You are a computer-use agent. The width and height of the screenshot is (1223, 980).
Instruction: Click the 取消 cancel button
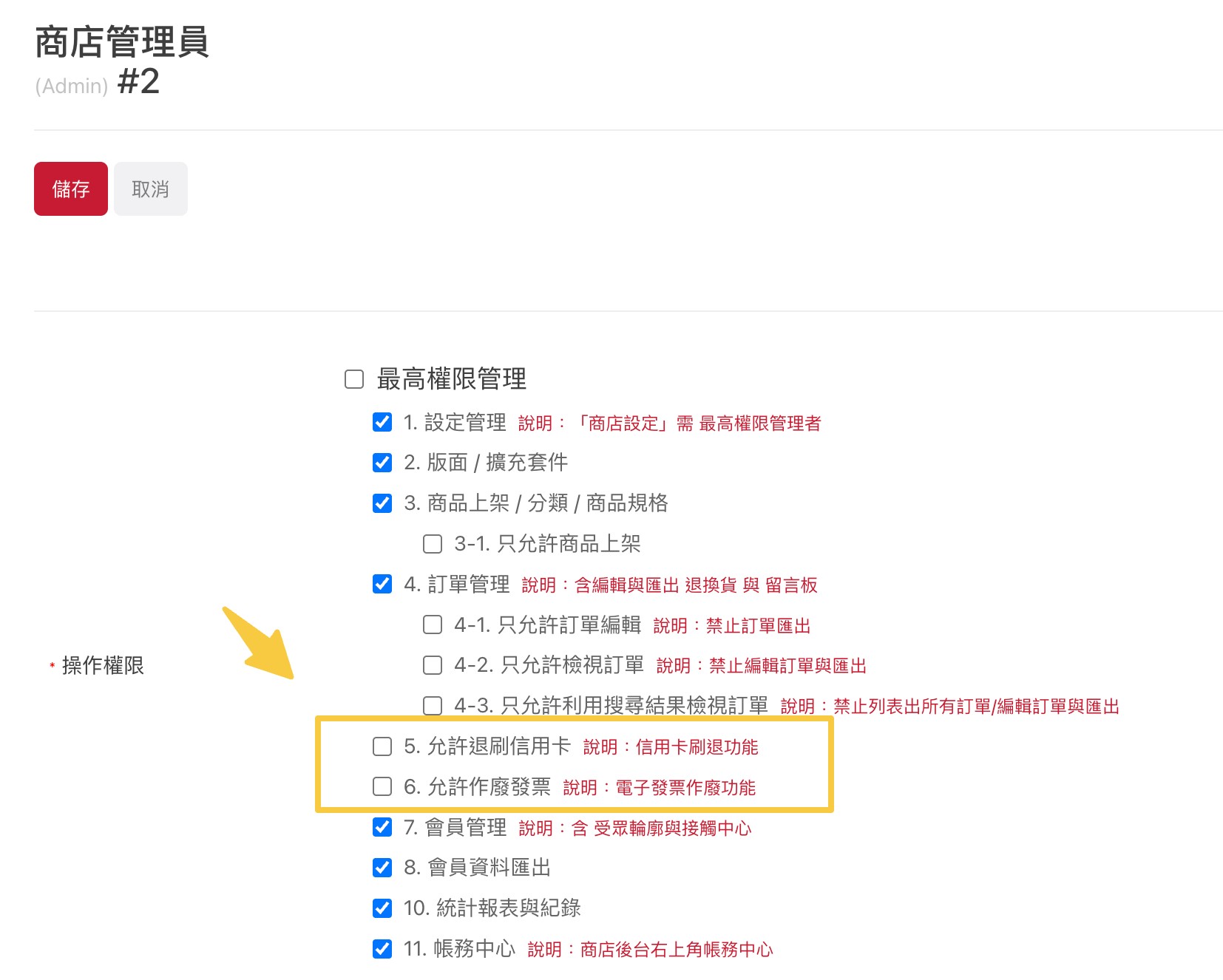(151, 189)
